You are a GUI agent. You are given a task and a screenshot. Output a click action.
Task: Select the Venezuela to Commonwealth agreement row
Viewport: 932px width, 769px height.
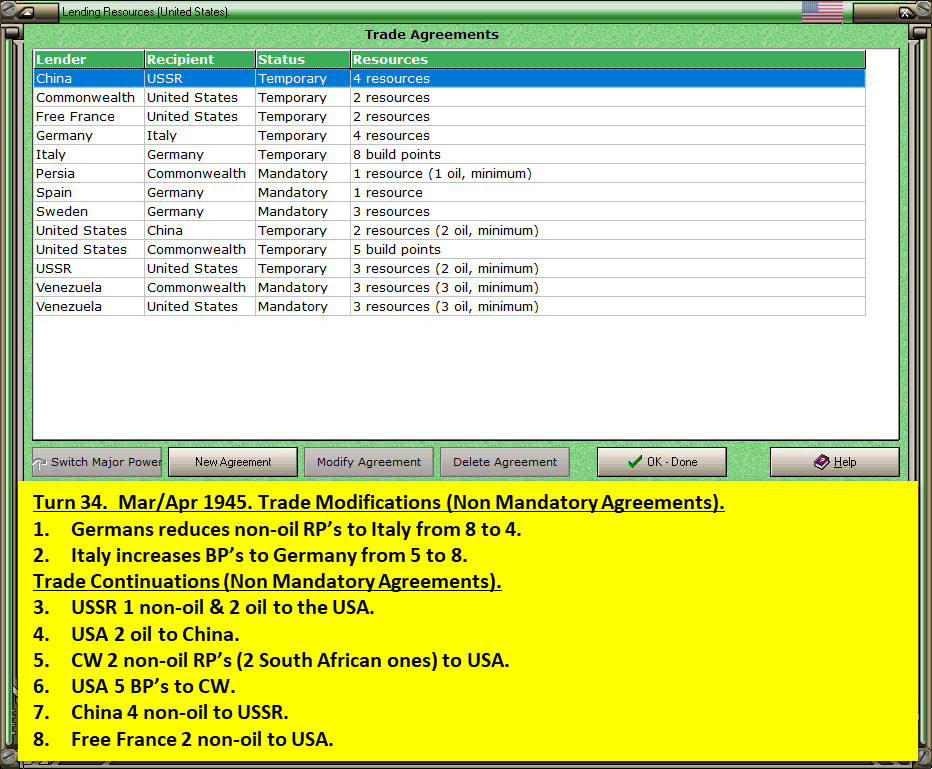click(449, 288)
